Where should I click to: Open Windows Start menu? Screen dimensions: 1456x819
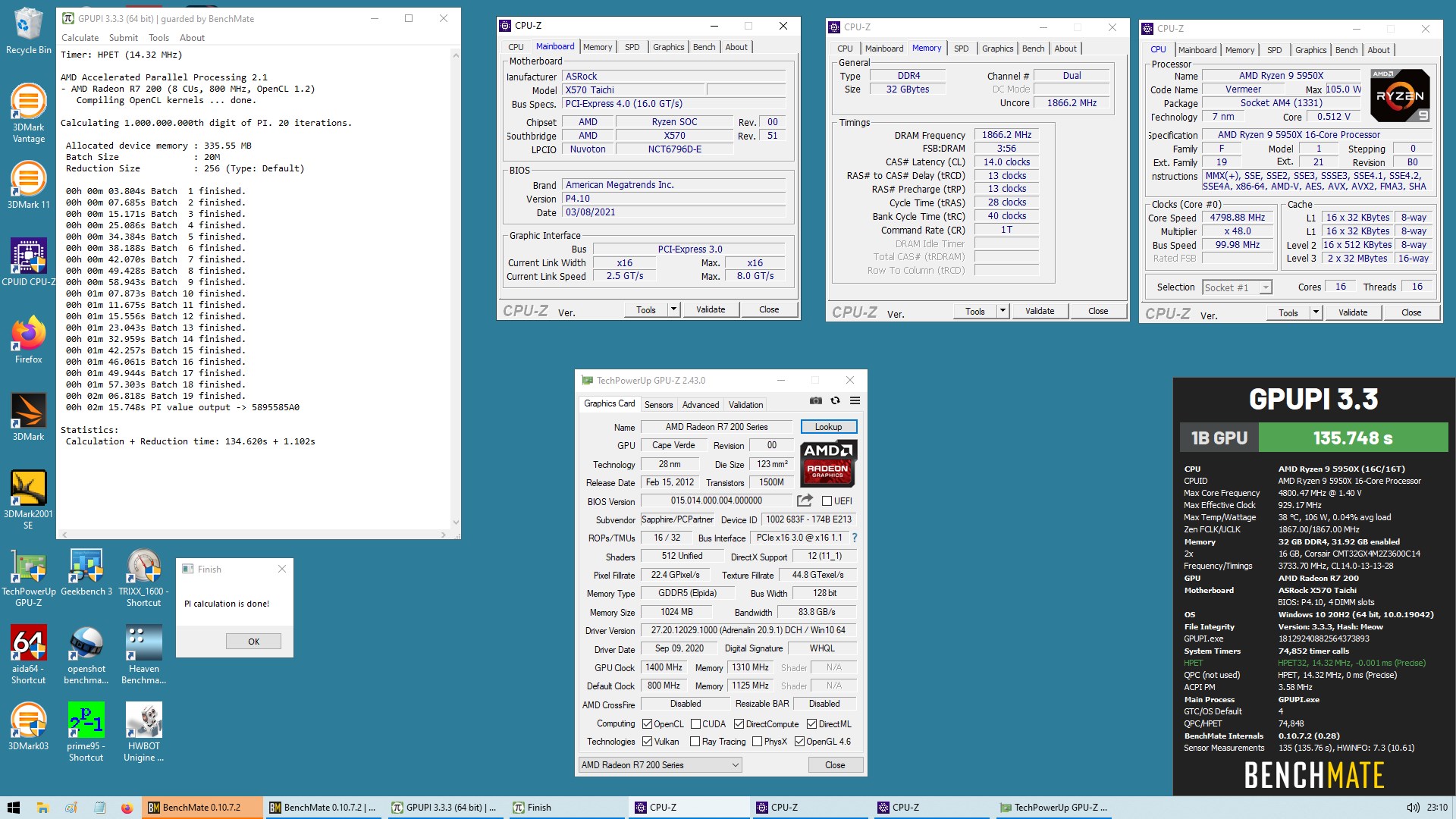(14, 808)
